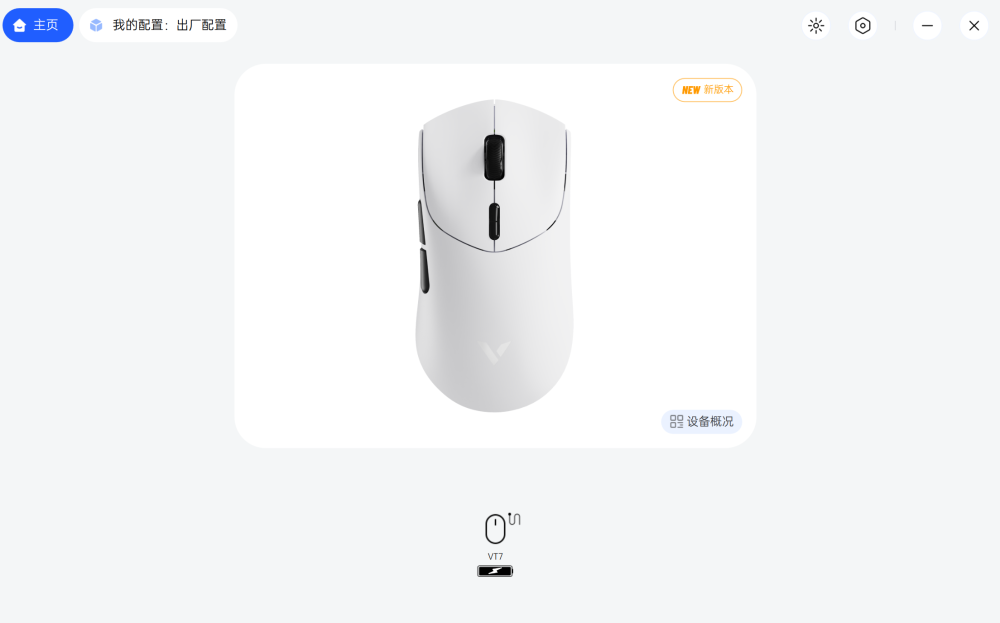Select the forward side button on the mouse
This screenshot has width=1000, height=623.
point(422,222)
